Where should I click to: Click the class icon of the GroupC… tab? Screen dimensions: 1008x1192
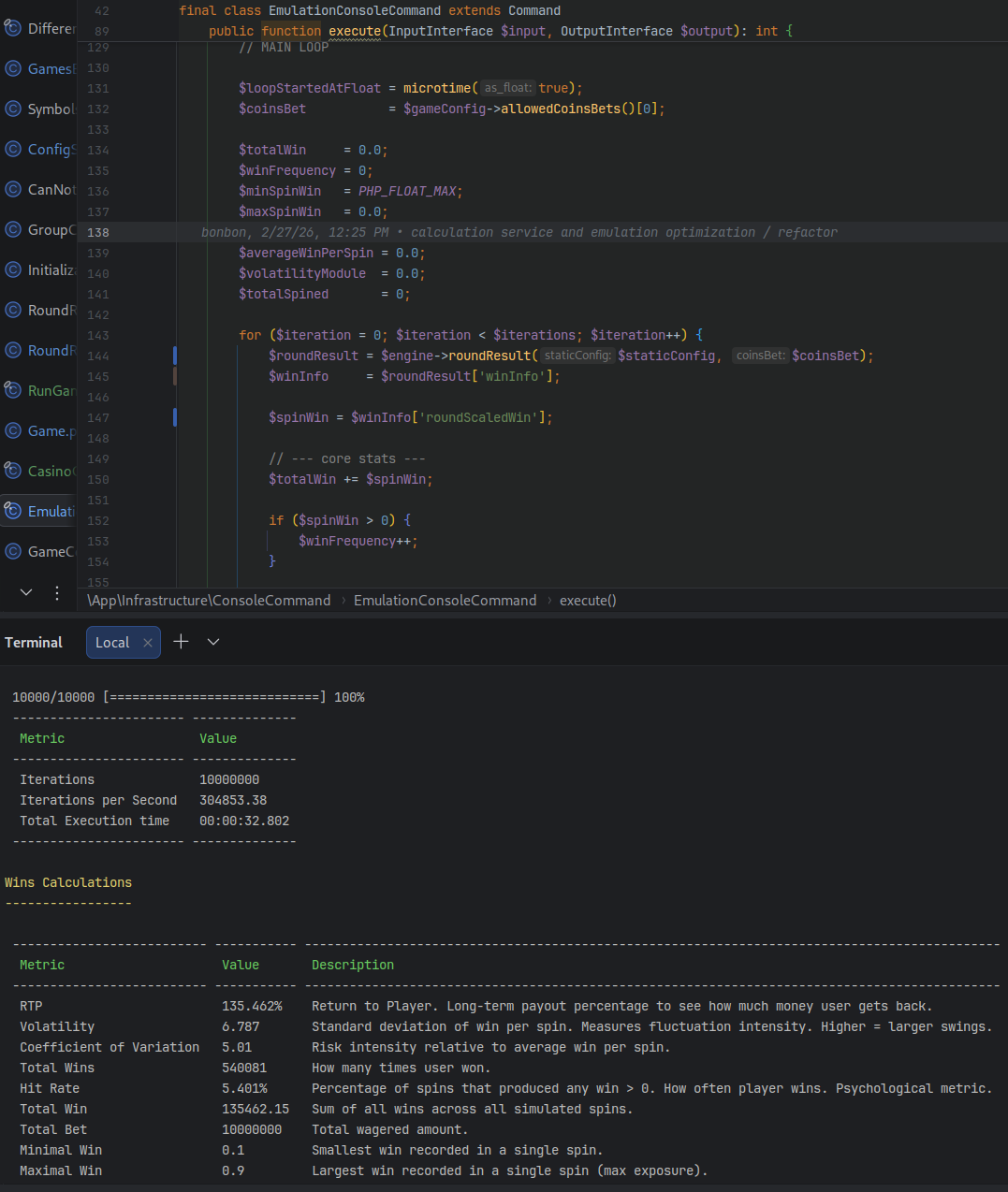13,229
